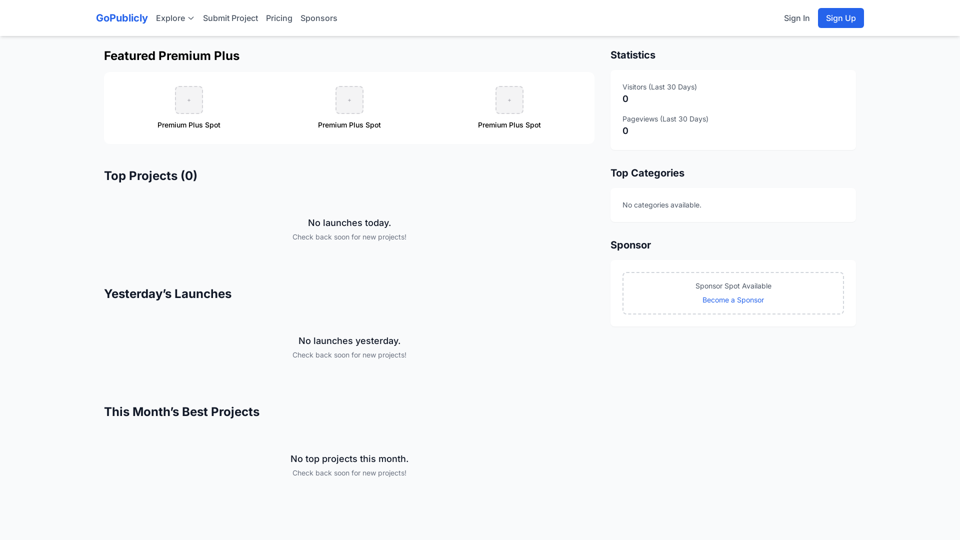Click the Become a Sponsor link
Image resolution: width=960 pixels, height=540 pixels.
point(733,300)
